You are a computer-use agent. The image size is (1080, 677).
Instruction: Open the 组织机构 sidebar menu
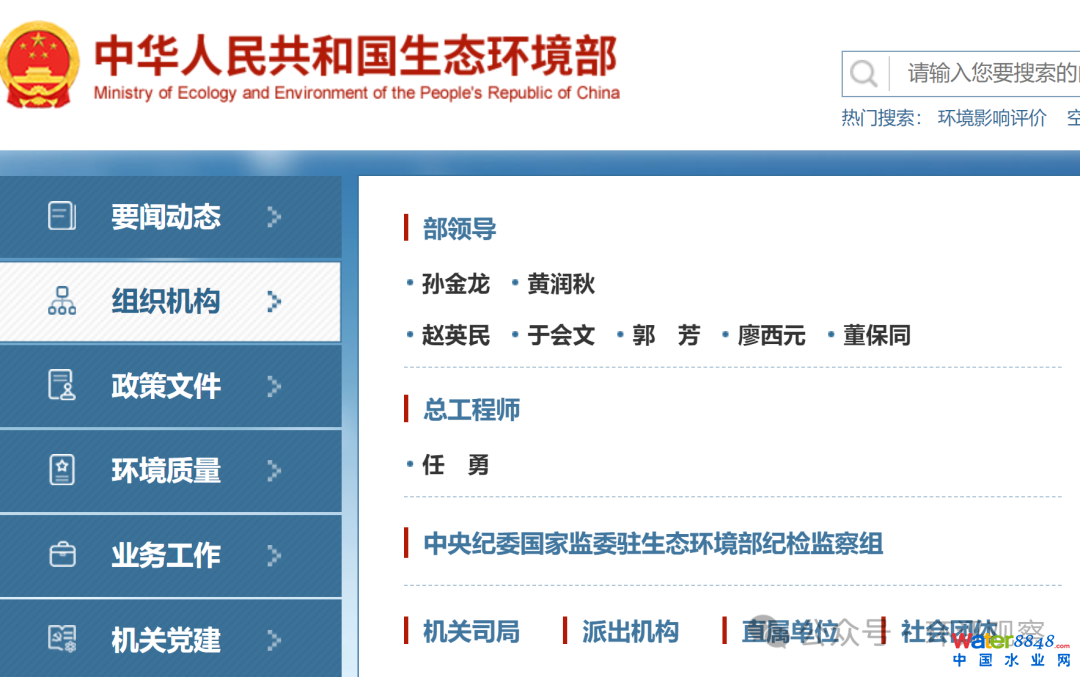(x=166, y=301)
